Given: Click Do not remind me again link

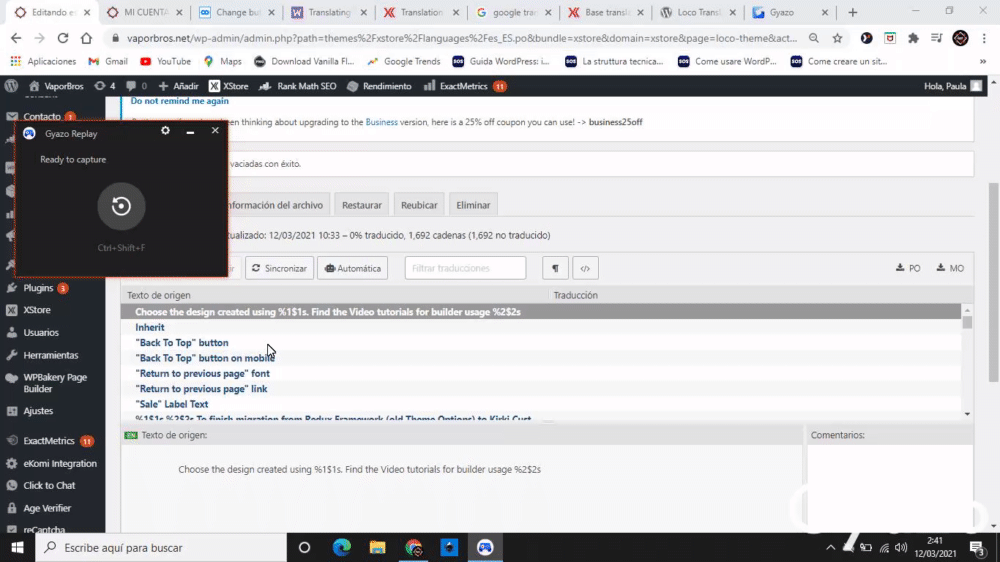Looking at the screenshot, I should pyautogui.click(x=179, y=101).
